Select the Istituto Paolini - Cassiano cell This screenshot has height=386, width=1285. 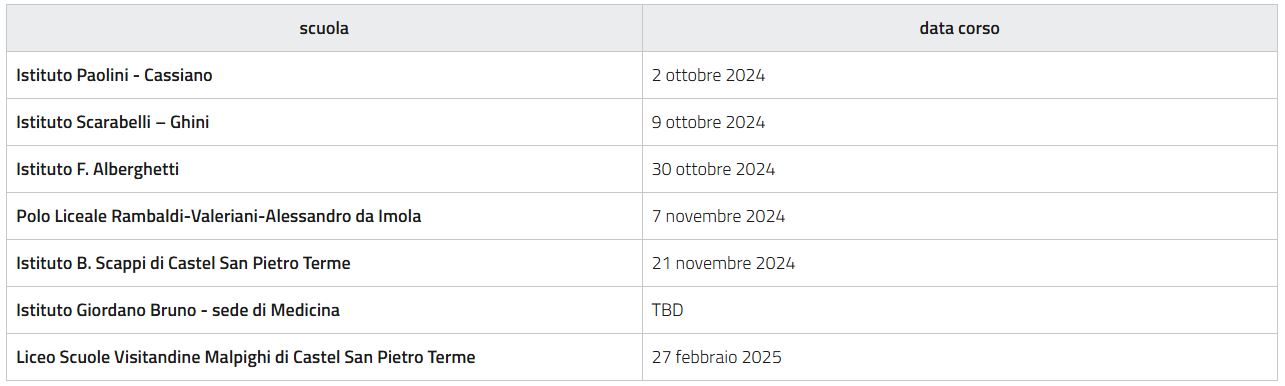click(x=324, y=75)
